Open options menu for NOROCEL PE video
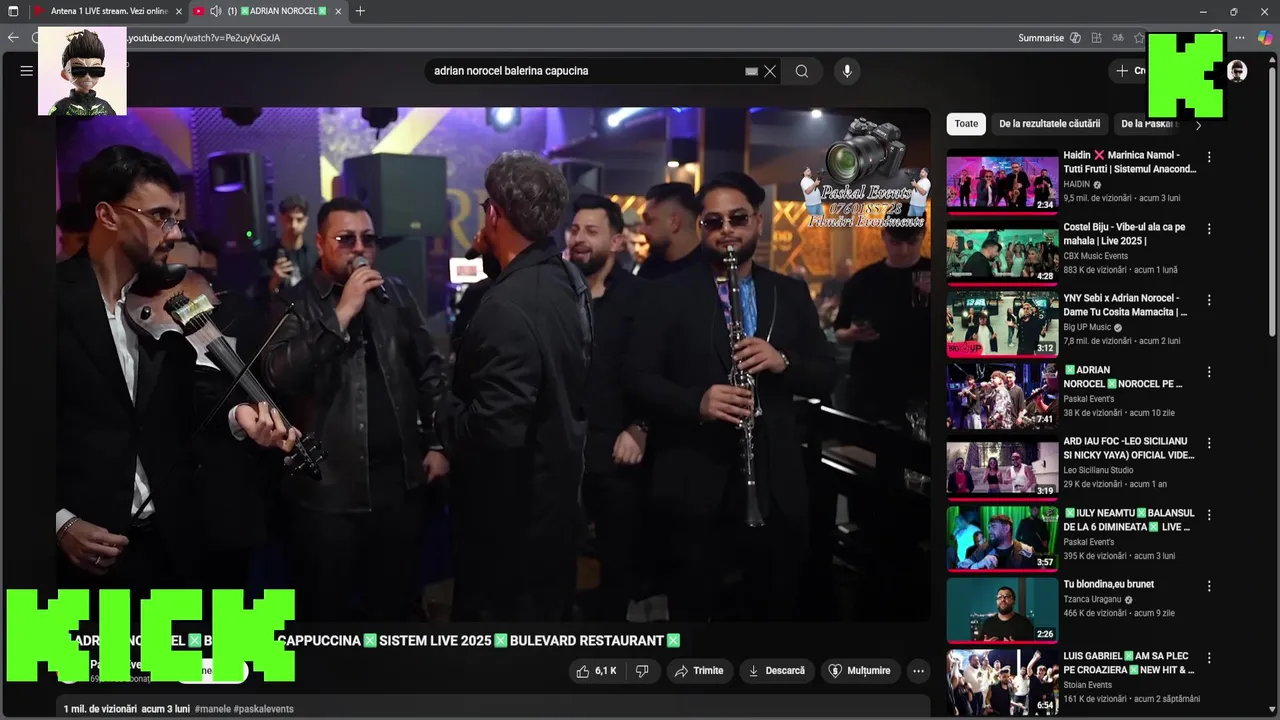Screen dimensions: 1280x720 (x=1209, y=372)
